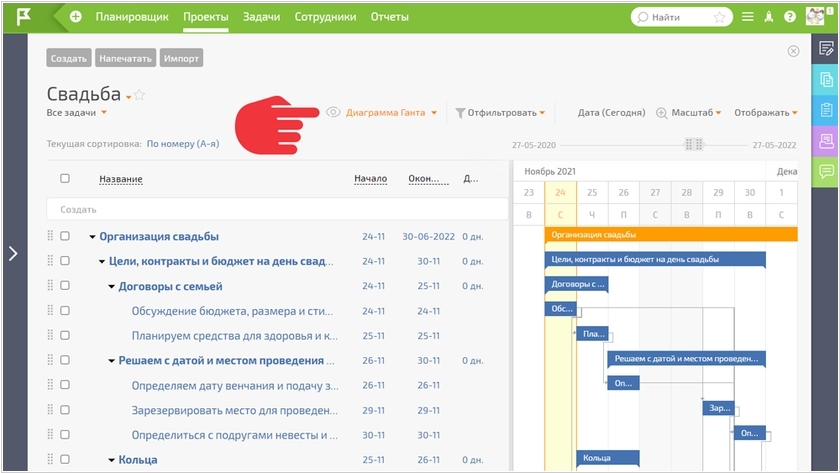Open the chat bubble panel on the right

(826, 172)
